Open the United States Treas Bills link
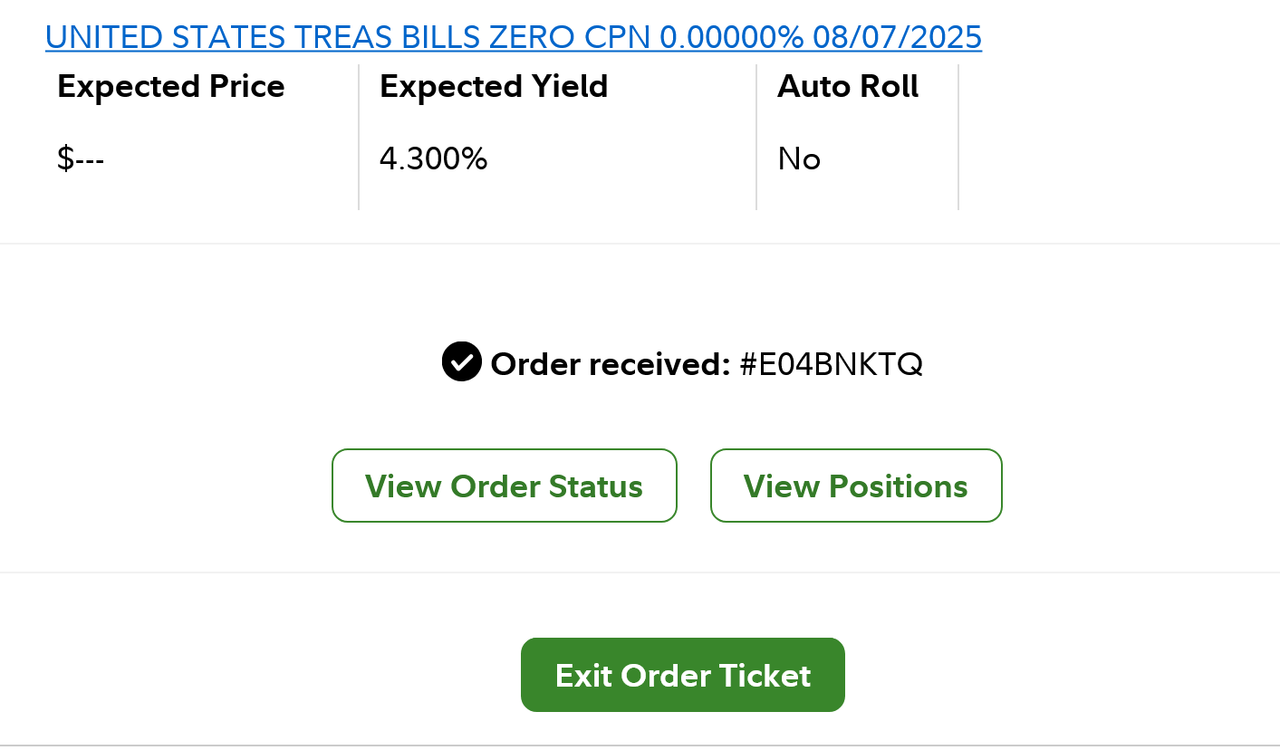Viewport: 1280px width, 750px height. point(514,37)
